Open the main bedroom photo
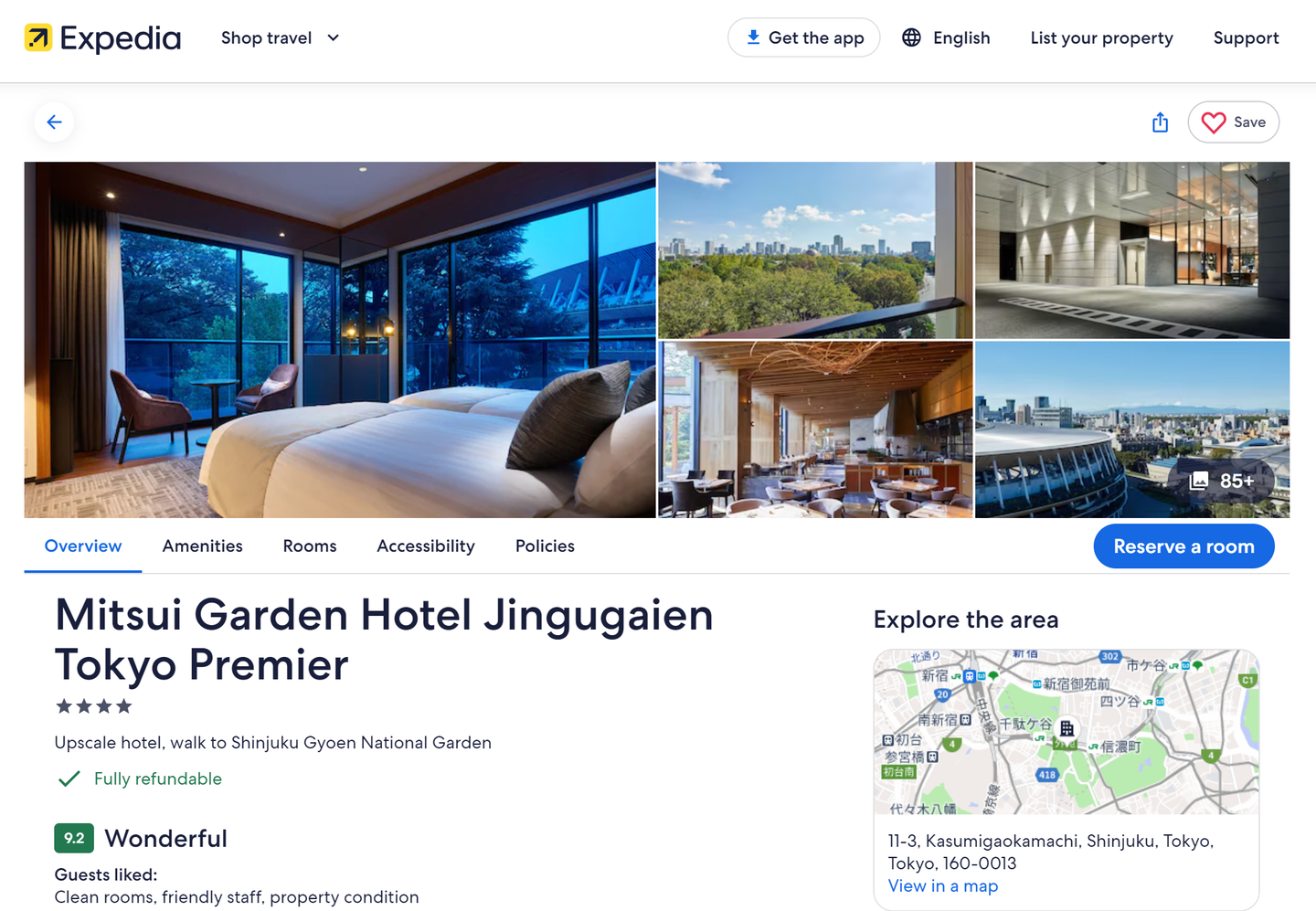The width and height of the screenshot is (1316, 911). click(340, 340)
